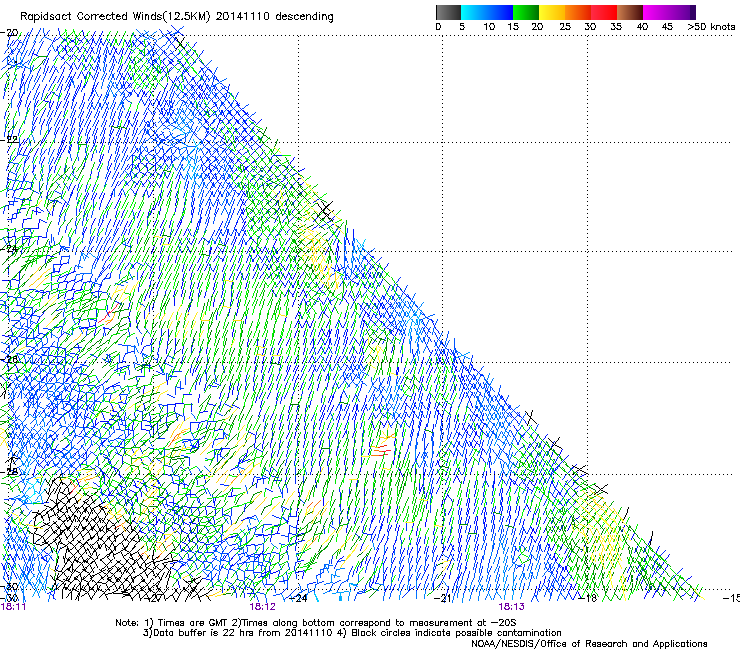Screen dimensions: 740x650
Task: Click the legend label 25
Action: 565,27
